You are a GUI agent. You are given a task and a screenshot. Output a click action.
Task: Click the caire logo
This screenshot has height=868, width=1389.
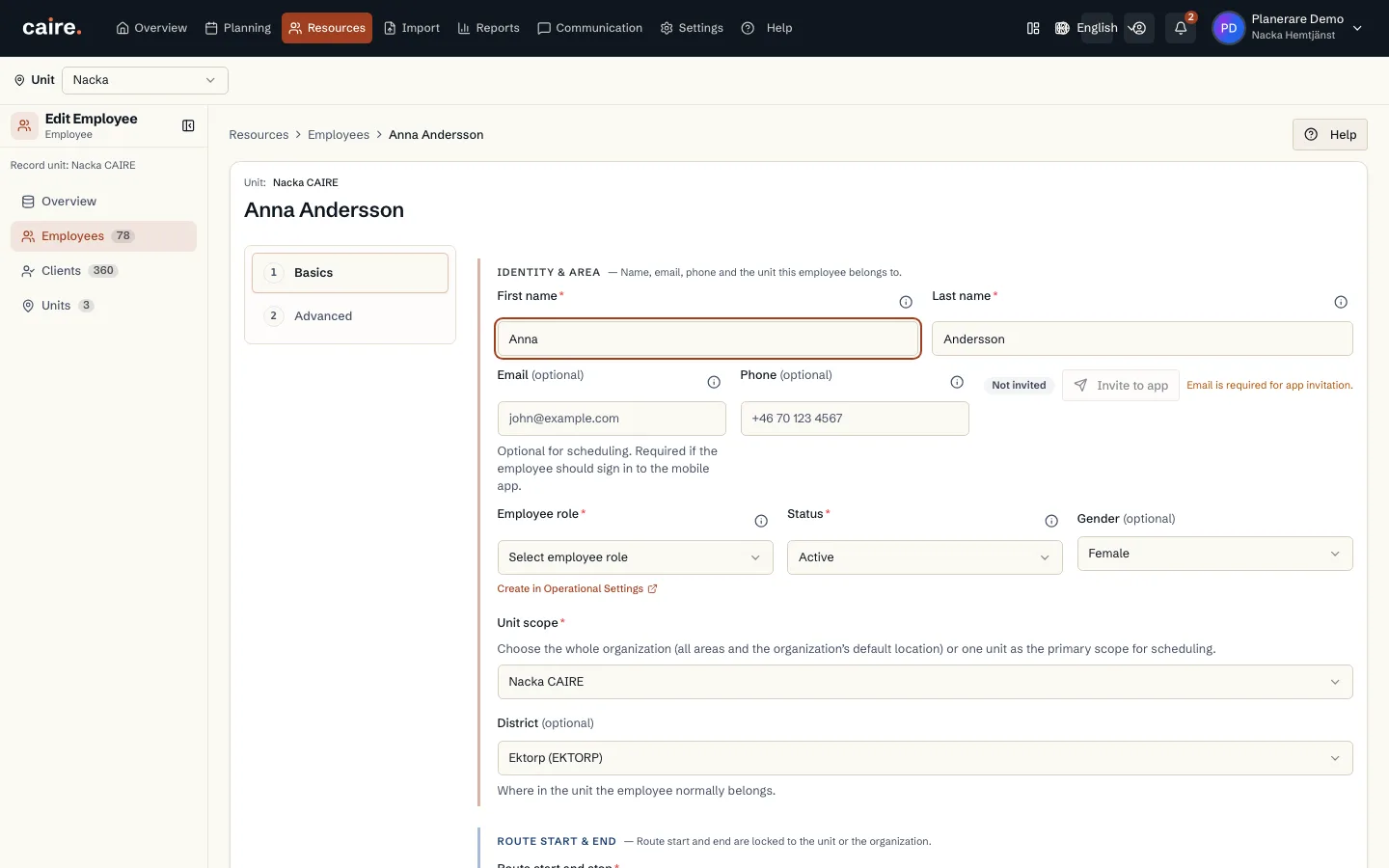click(x=52, y=28)
